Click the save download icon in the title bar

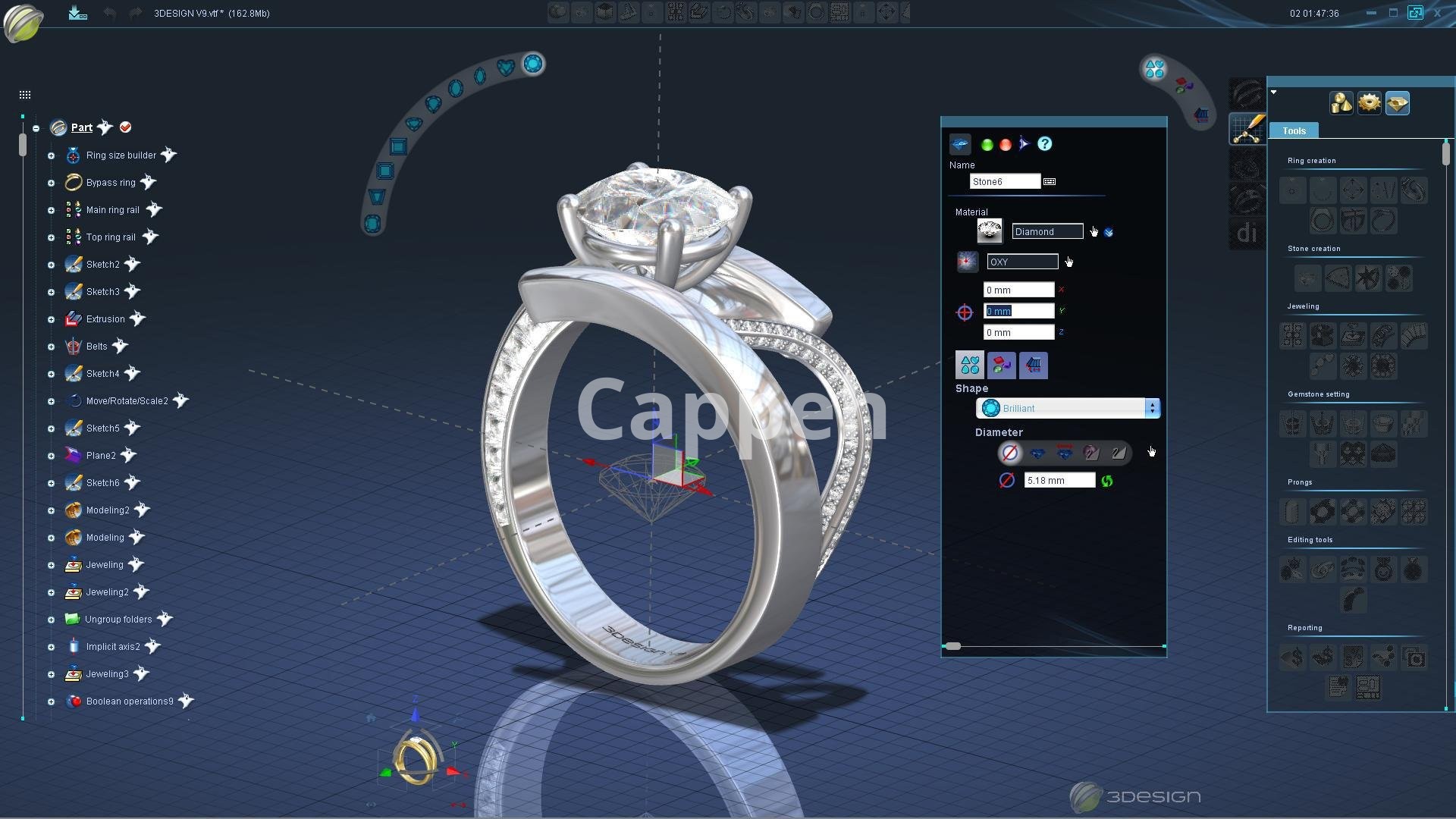tap(77, 13)
